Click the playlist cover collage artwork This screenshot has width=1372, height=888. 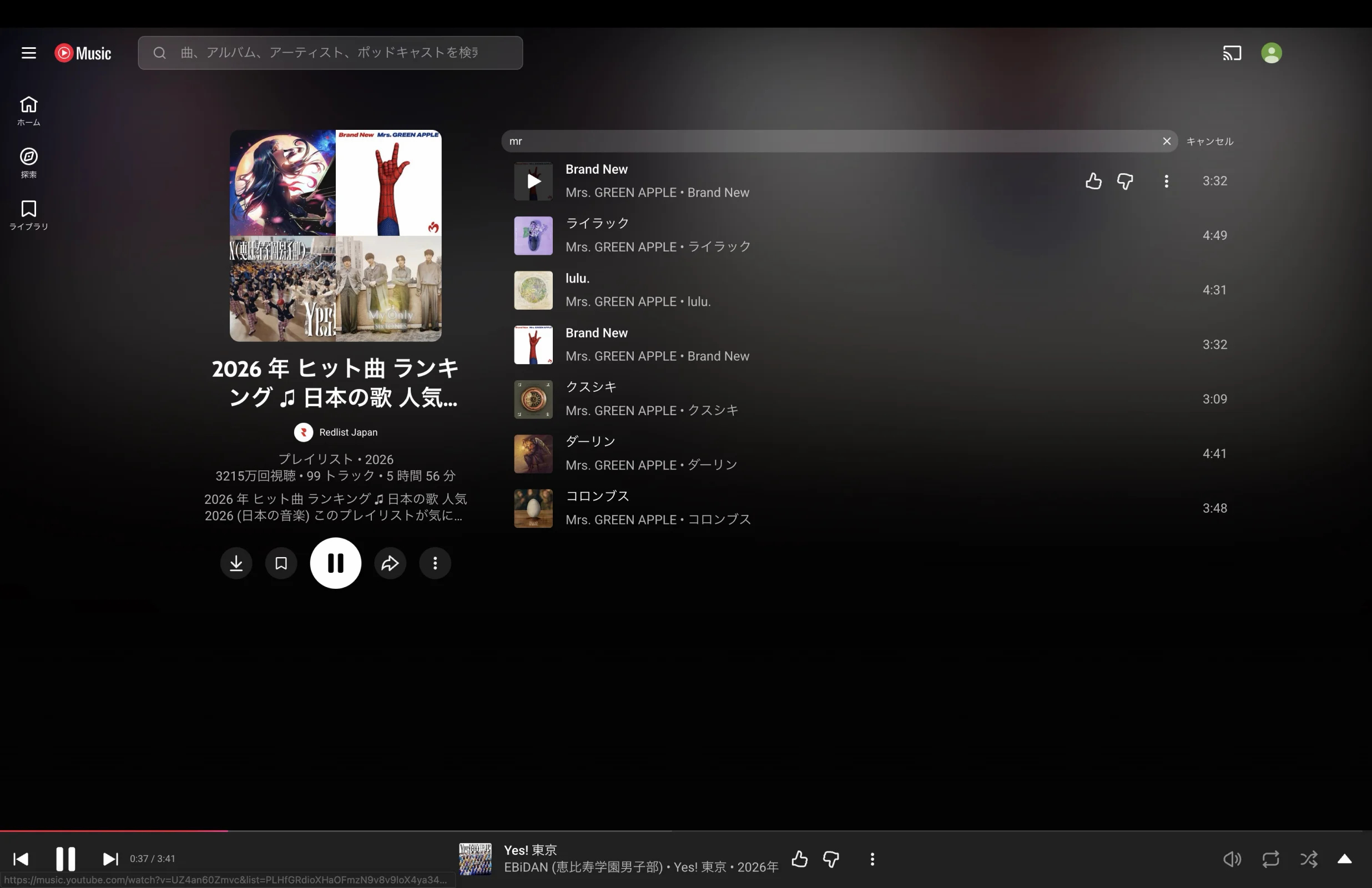(335, 235)
